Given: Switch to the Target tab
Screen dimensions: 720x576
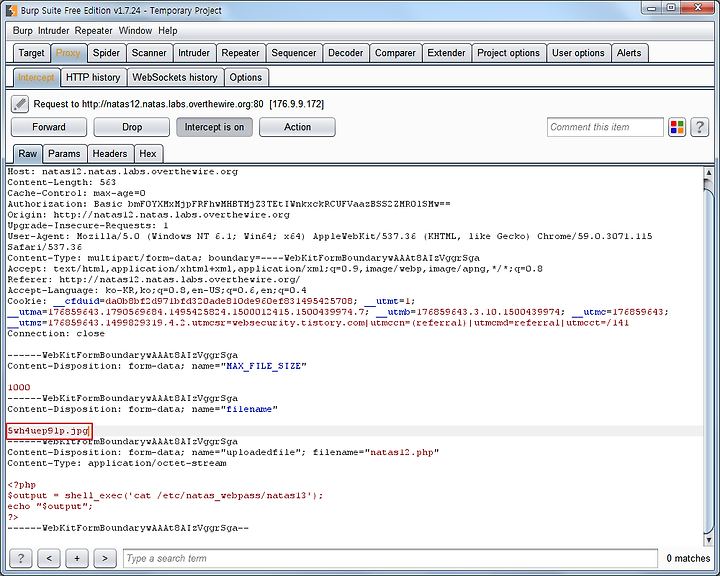Looking at the screenshot, I should coord(31,53).
